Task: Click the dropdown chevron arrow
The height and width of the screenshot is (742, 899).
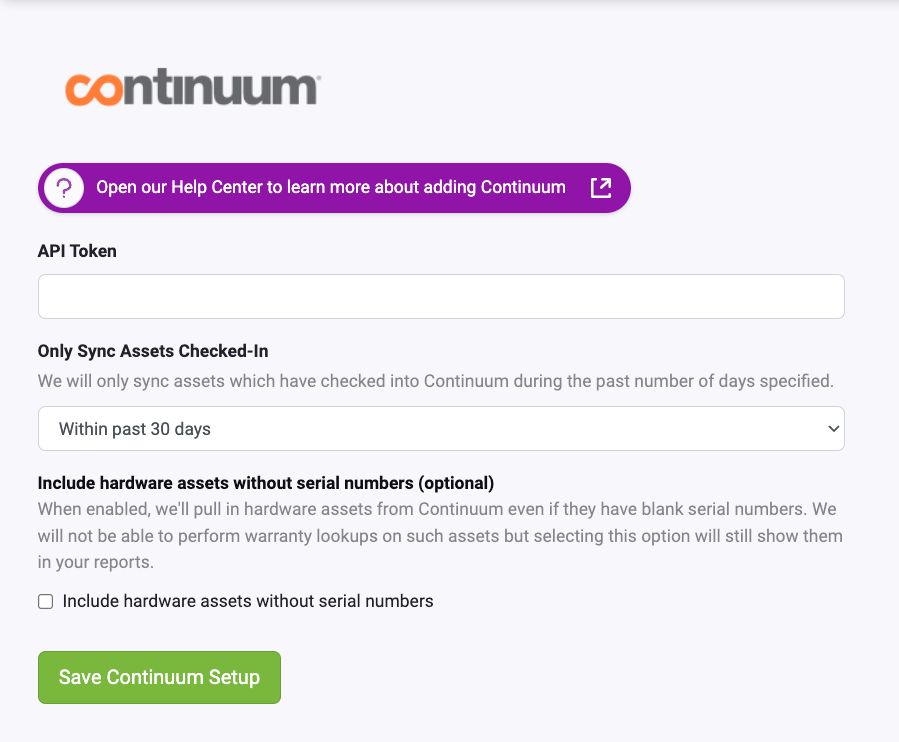Action: coord(832,428)
